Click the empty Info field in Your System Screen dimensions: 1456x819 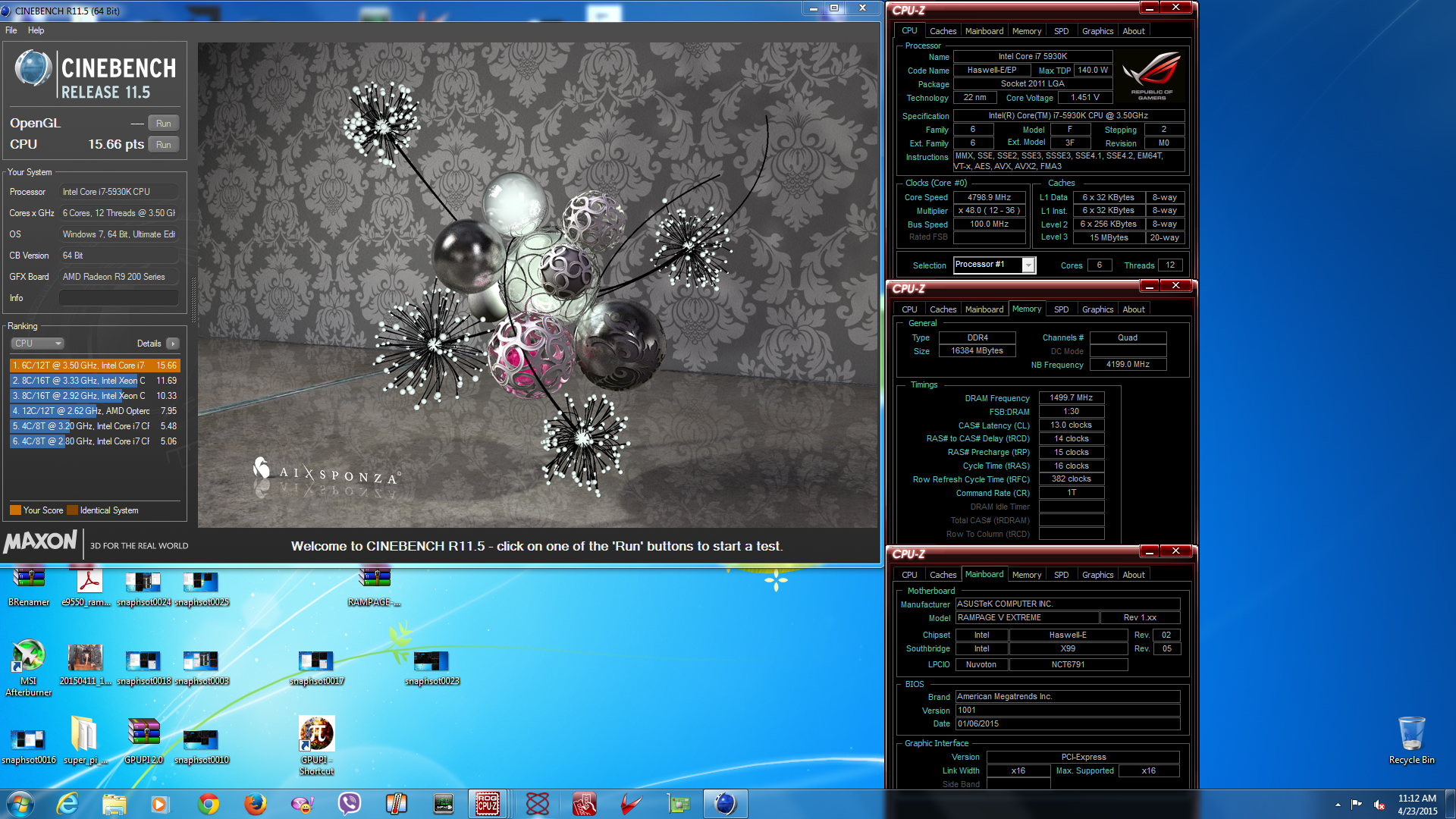pos(119,298)
